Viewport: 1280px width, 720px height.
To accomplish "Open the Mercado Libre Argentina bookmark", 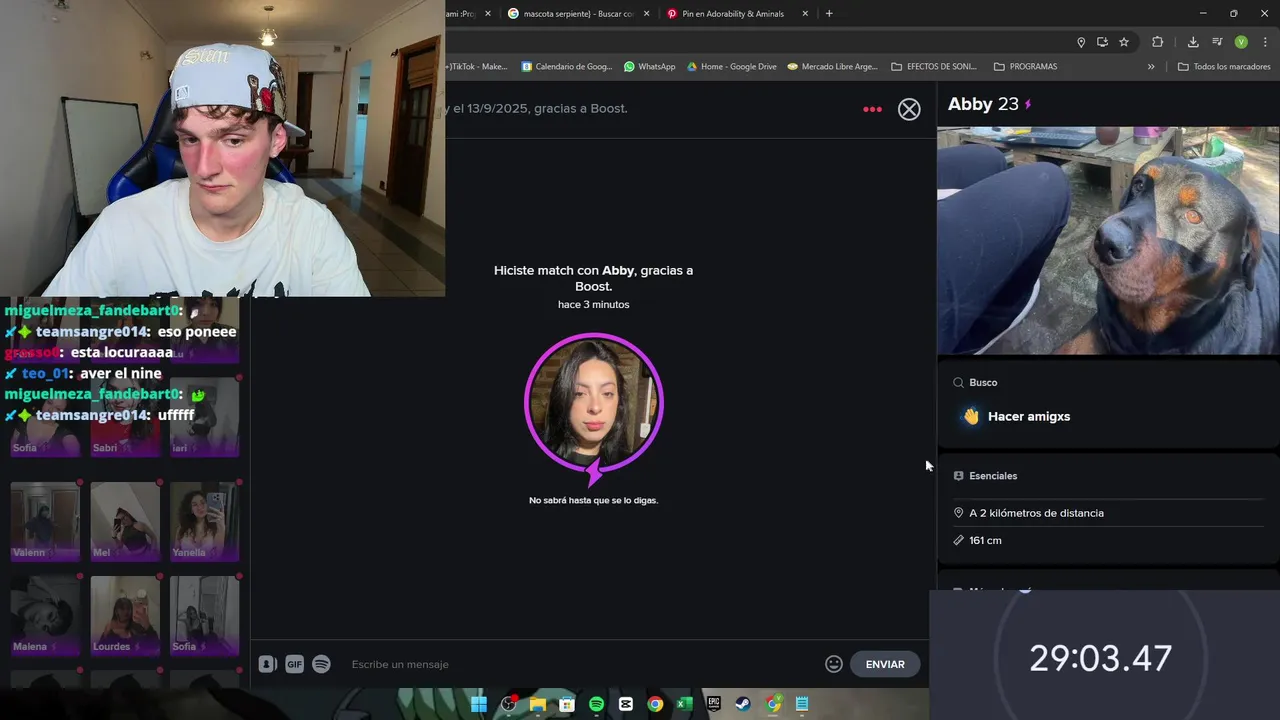I will click(x=832, y=67).
